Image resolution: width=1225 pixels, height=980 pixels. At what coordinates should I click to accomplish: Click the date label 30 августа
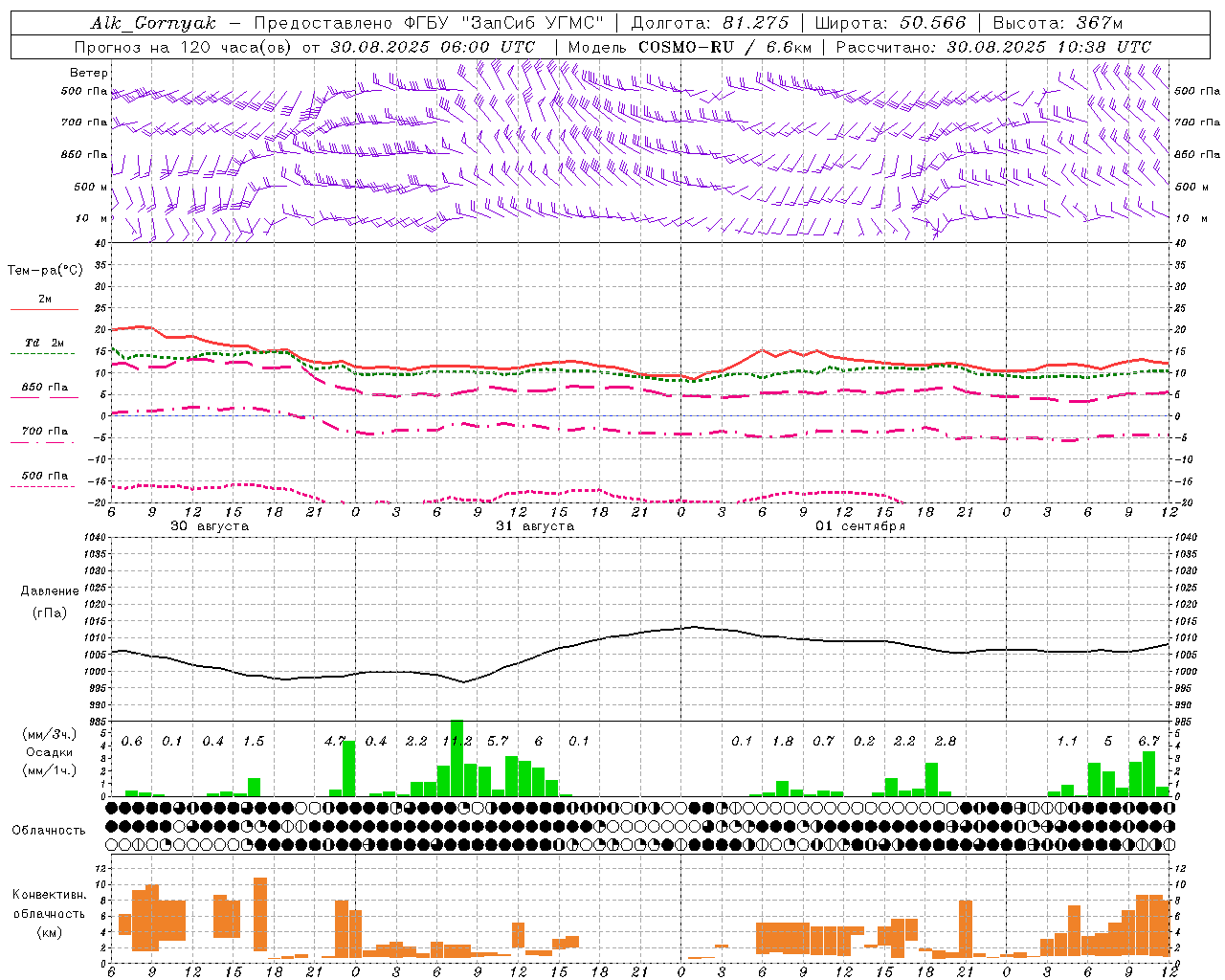[x=210, y=526]
